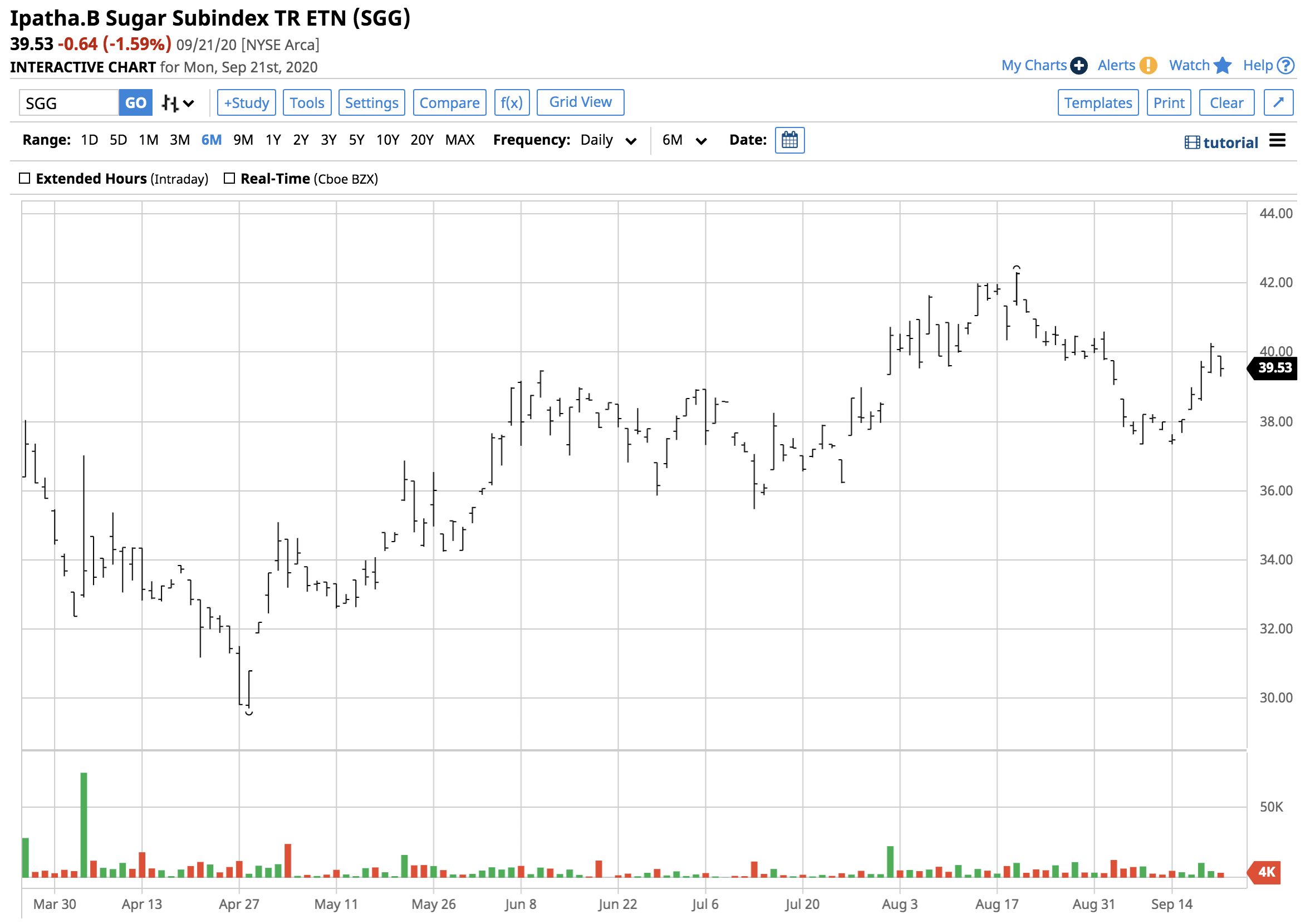
Task: Enable the Extended Hours checkbox
Action: (x=24, y=179)
